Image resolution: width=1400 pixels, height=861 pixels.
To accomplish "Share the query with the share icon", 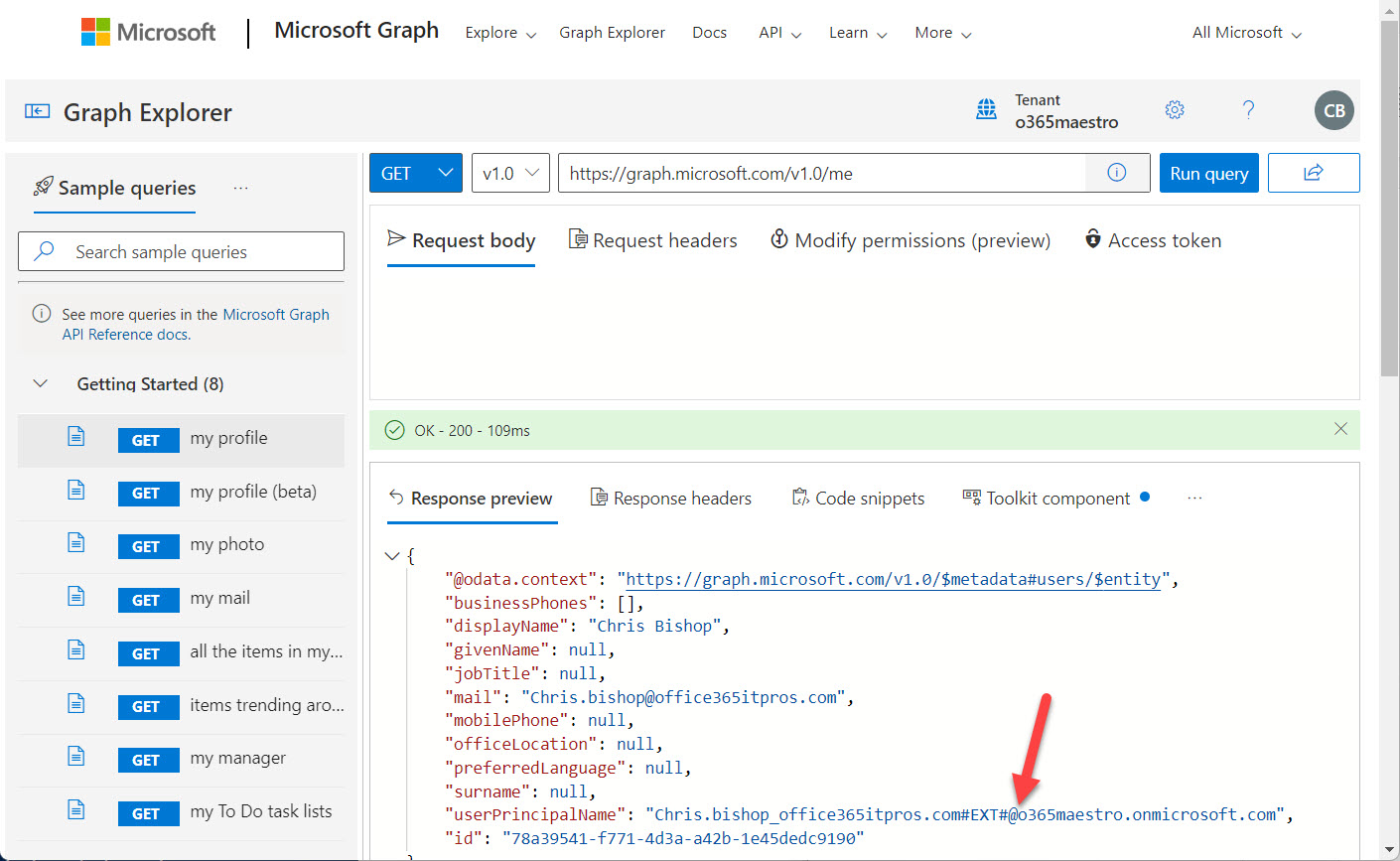I will [x=1314, y=173].
